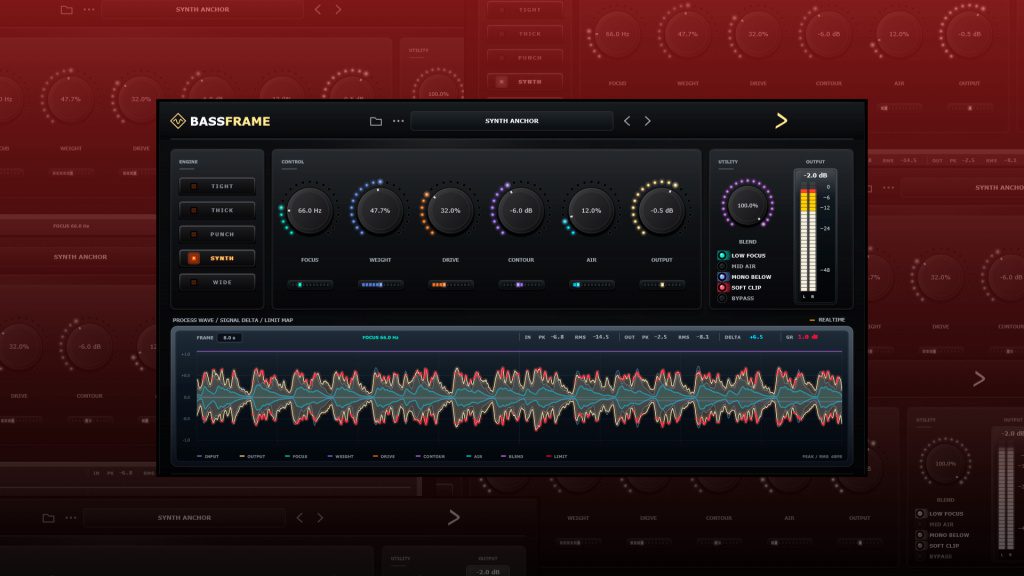
Task: Open the SYNTH ANCHOR preset name field
Action: click(x=511, y=121)
